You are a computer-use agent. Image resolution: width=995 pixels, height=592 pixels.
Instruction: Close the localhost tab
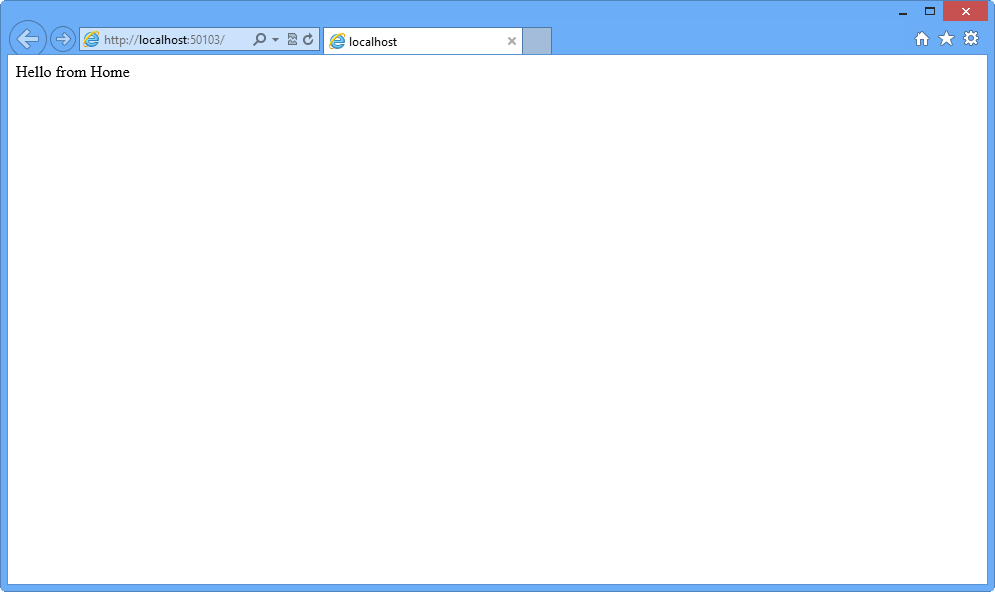(x=511, y=41)
